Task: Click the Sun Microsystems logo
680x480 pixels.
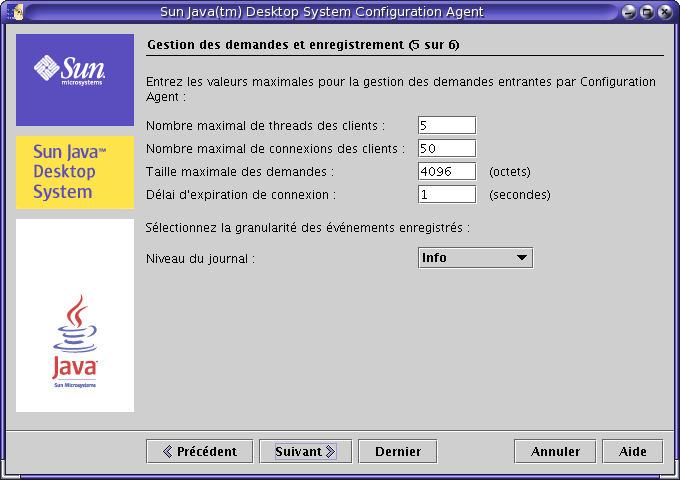Action: click(75, 80)
